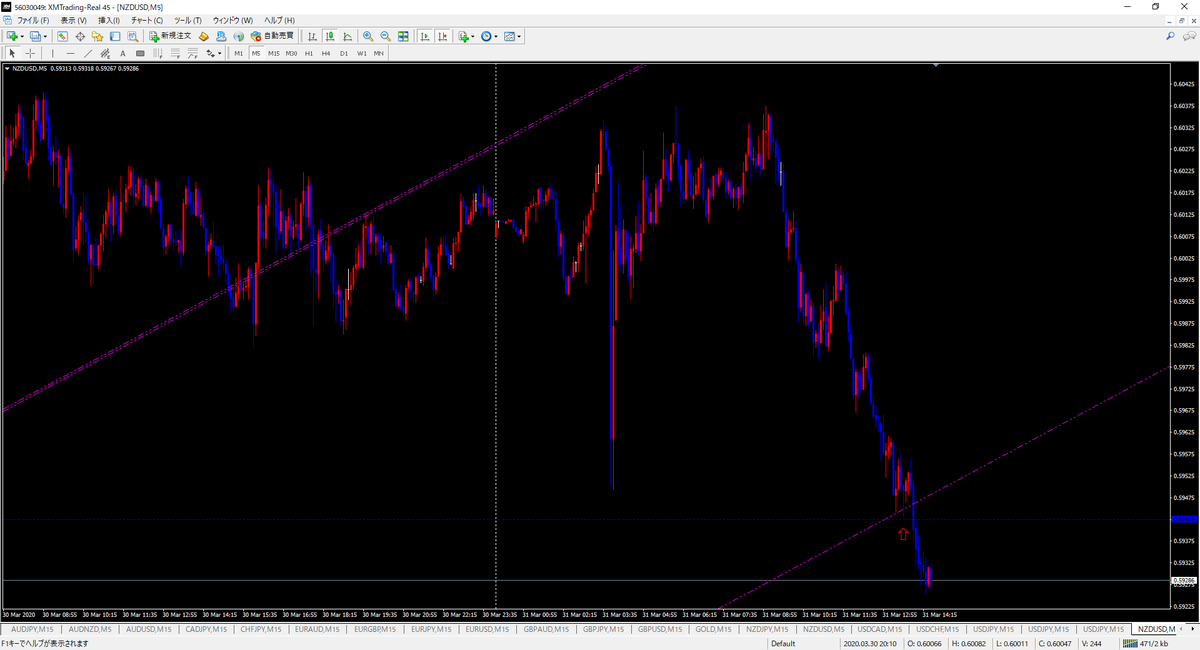Screen dimensions: 1200x650
Task: Open the Market Watch window
Action: click(x=62, y=36)
